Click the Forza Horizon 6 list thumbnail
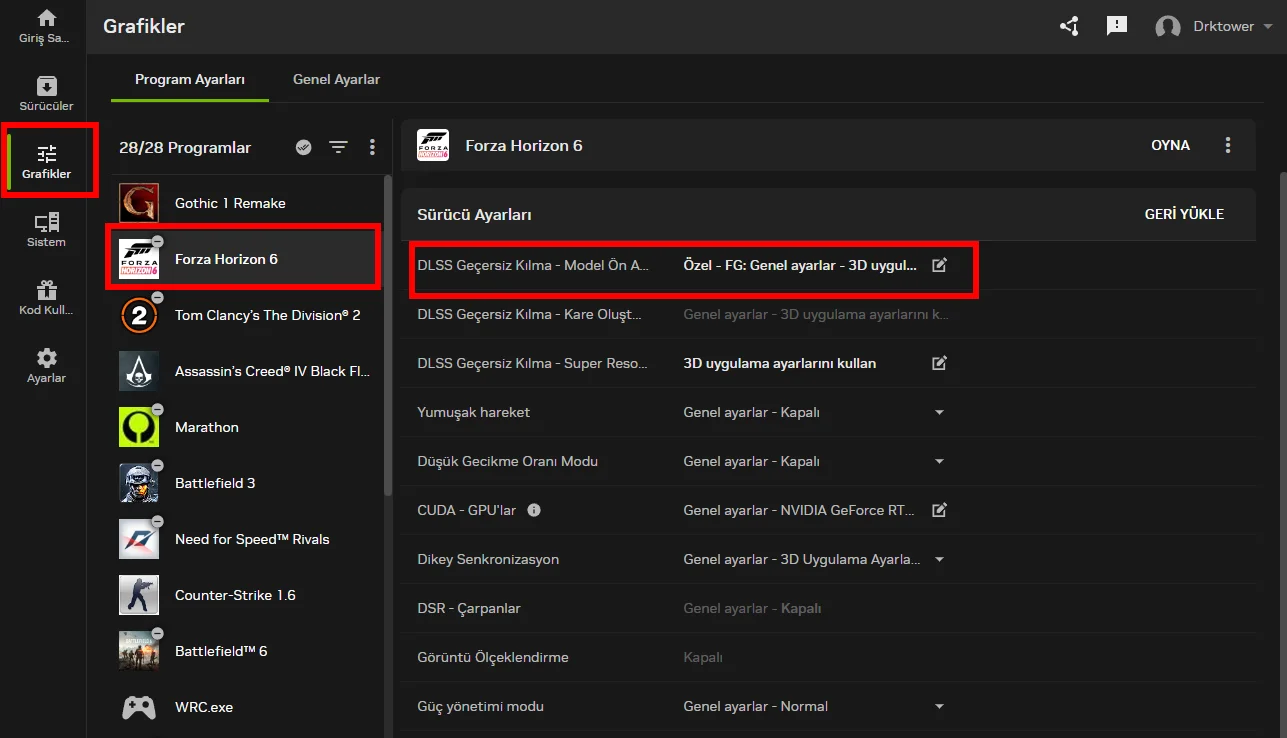1287x738 pixels. coord(139,259)
